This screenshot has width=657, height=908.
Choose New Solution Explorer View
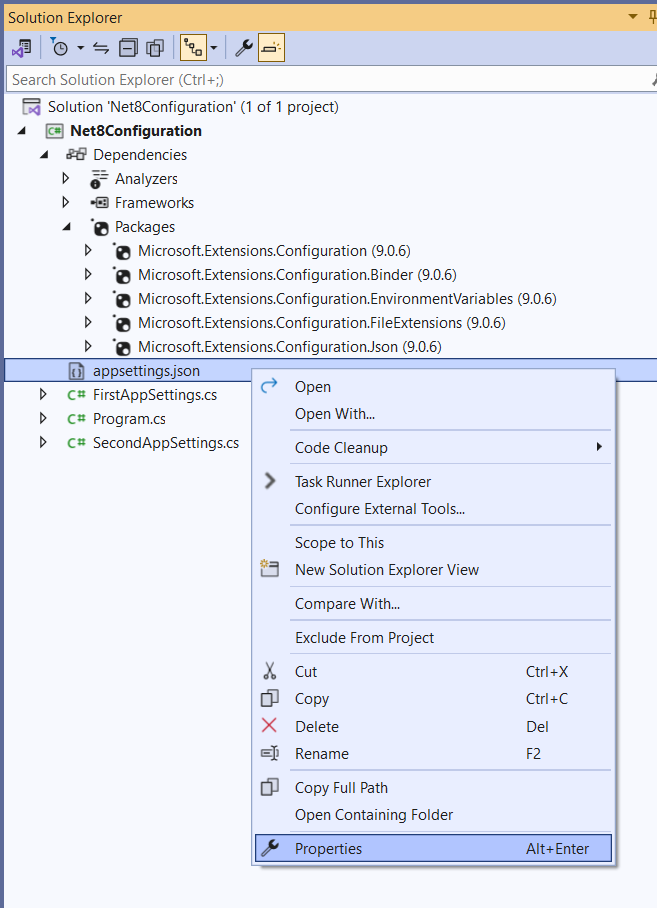[433, 569]
